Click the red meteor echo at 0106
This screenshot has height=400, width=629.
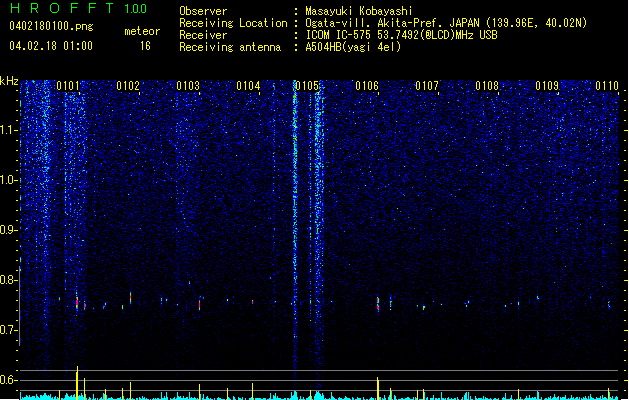[378, 304]
